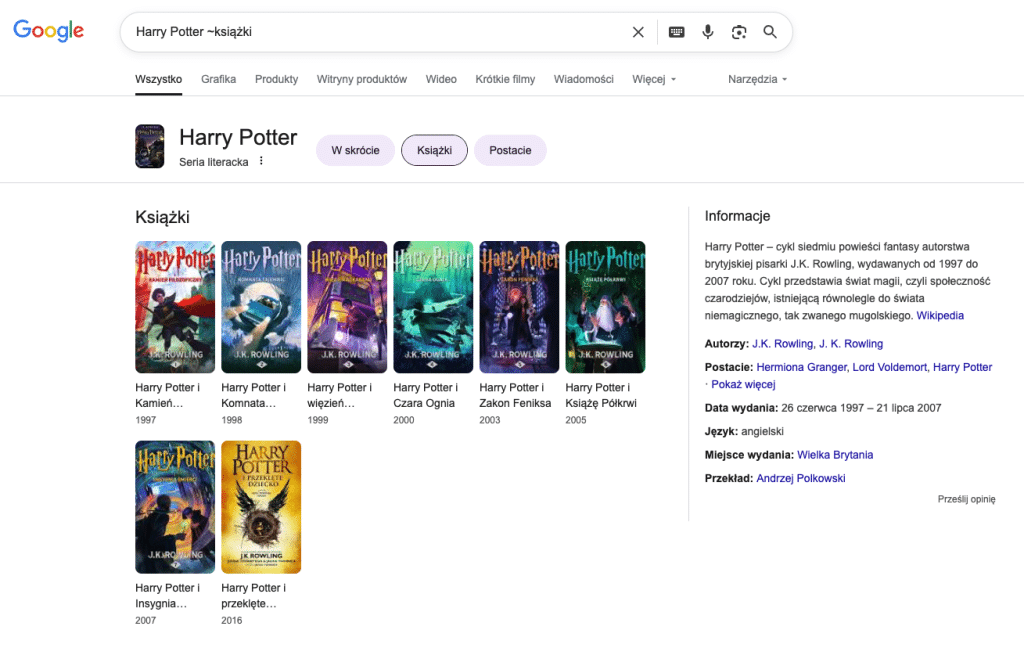Click the Harry Potter panel heading

238,137
